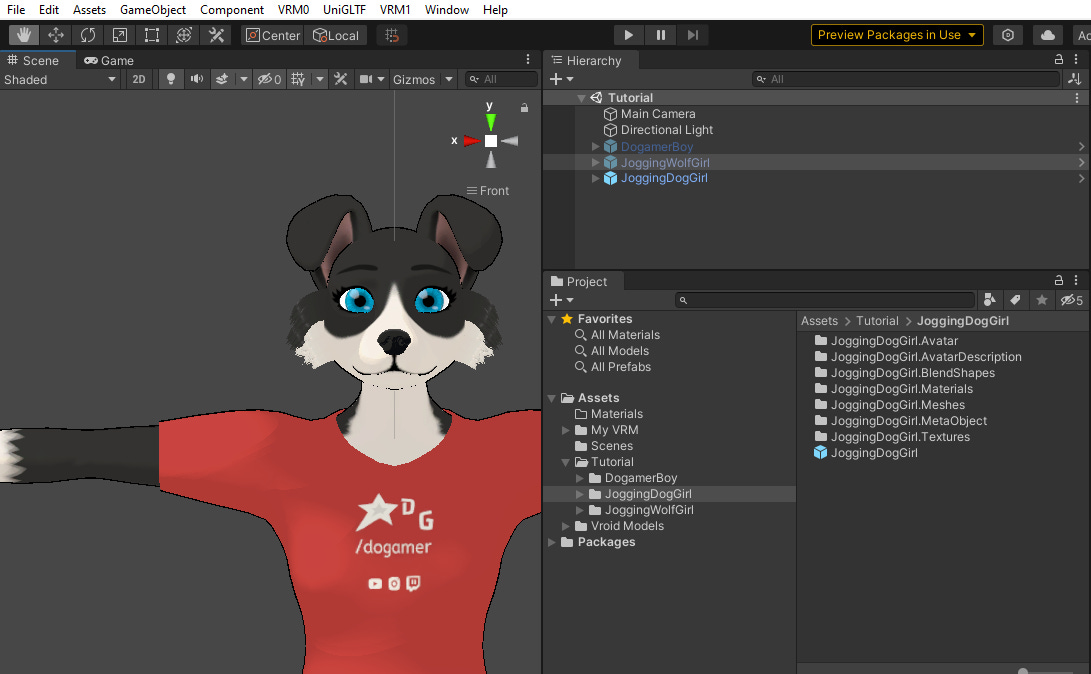The width and height of the screenshot is (1091, 674).
Task: Click Scene view search field
Action: pyautogui.click(x=502, y=79)
